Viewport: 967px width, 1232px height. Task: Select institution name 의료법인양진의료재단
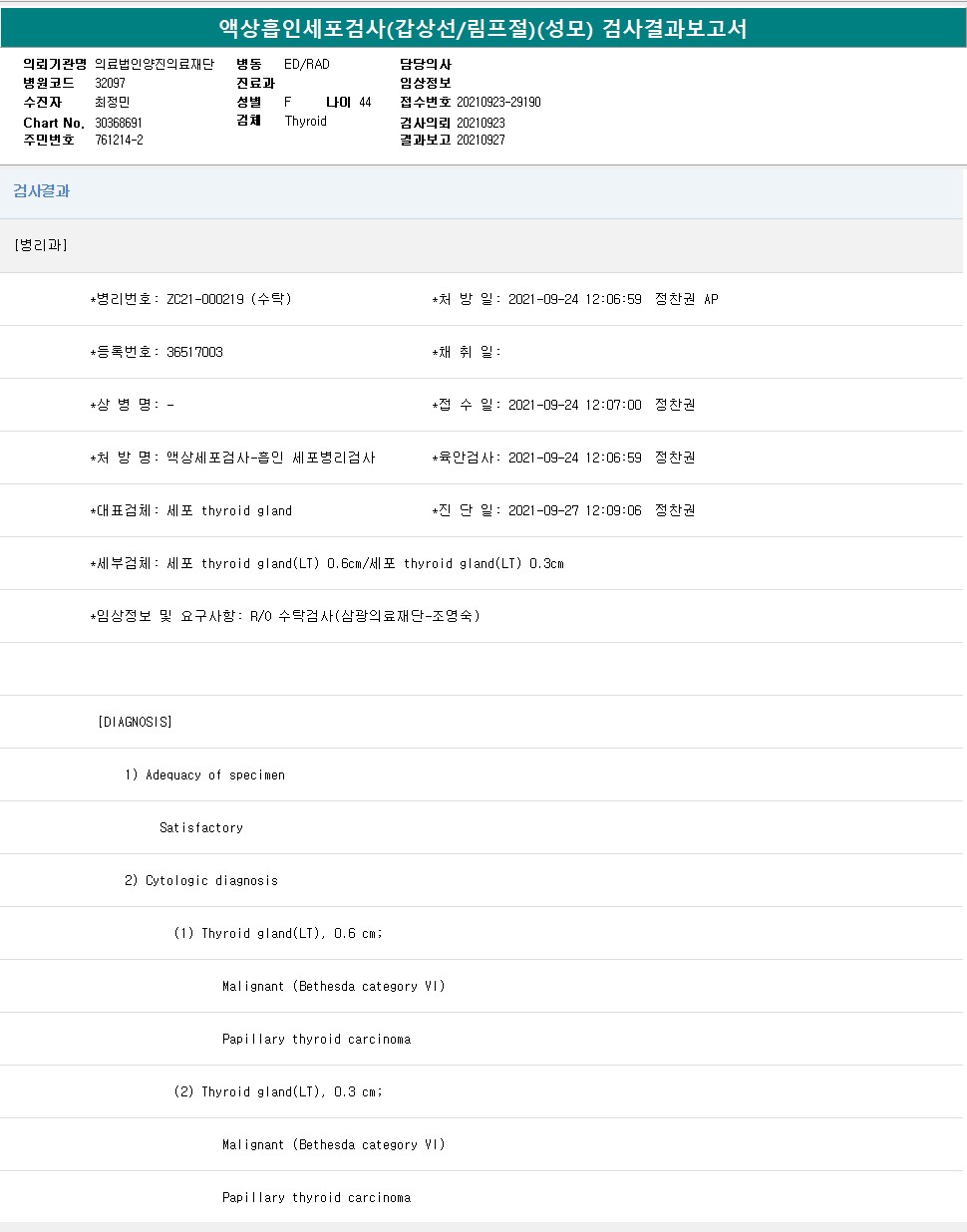point(155,65)
